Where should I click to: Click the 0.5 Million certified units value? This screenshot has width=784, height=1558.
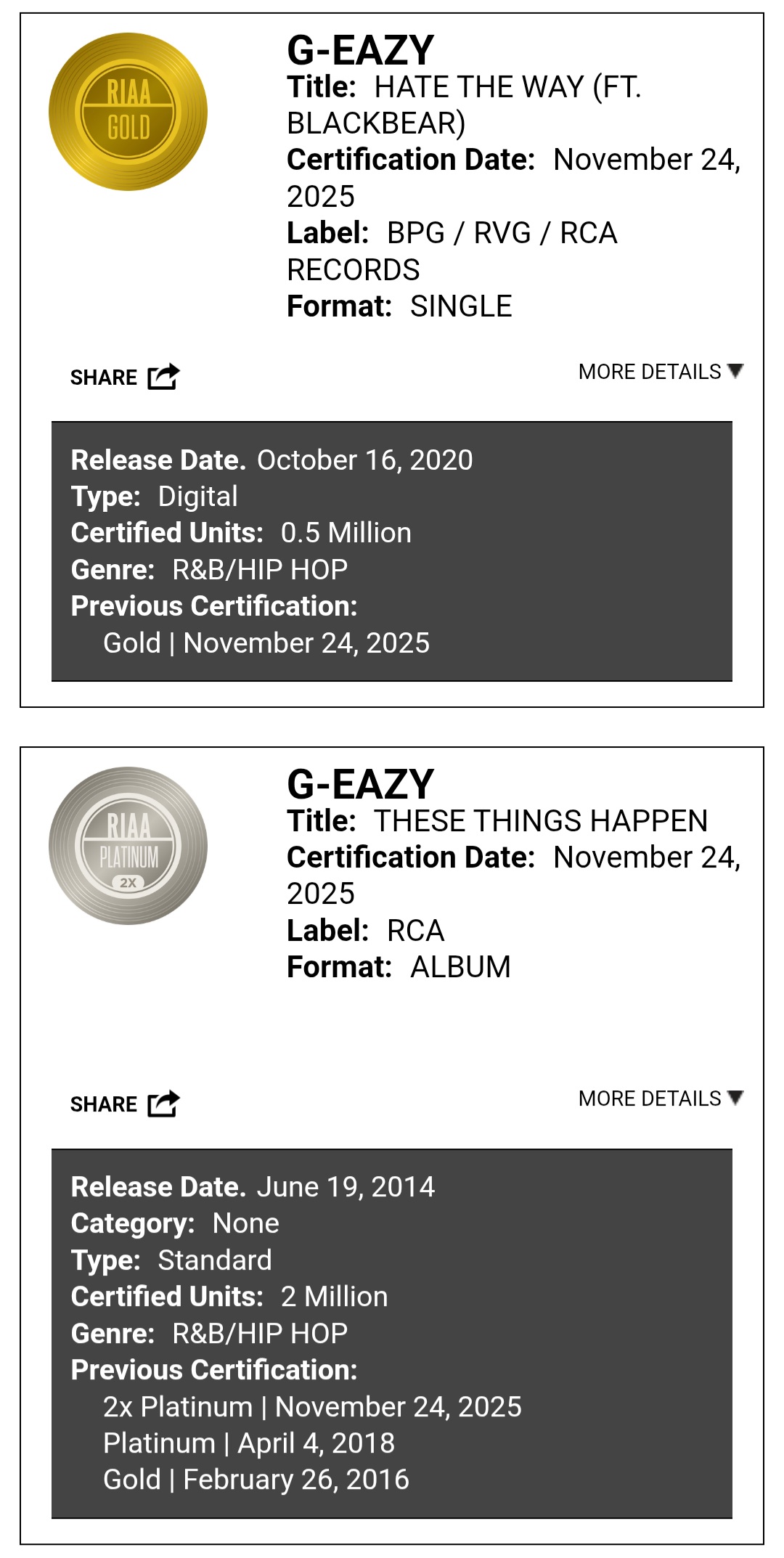(x=346, y=533)
